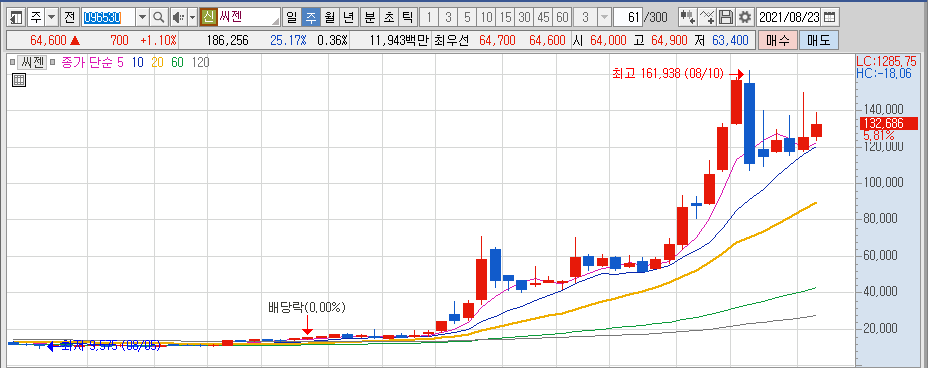Viewport: 928px width, 368px height.
Task: Click the best ask price 64,700
Action: [497, 41]
